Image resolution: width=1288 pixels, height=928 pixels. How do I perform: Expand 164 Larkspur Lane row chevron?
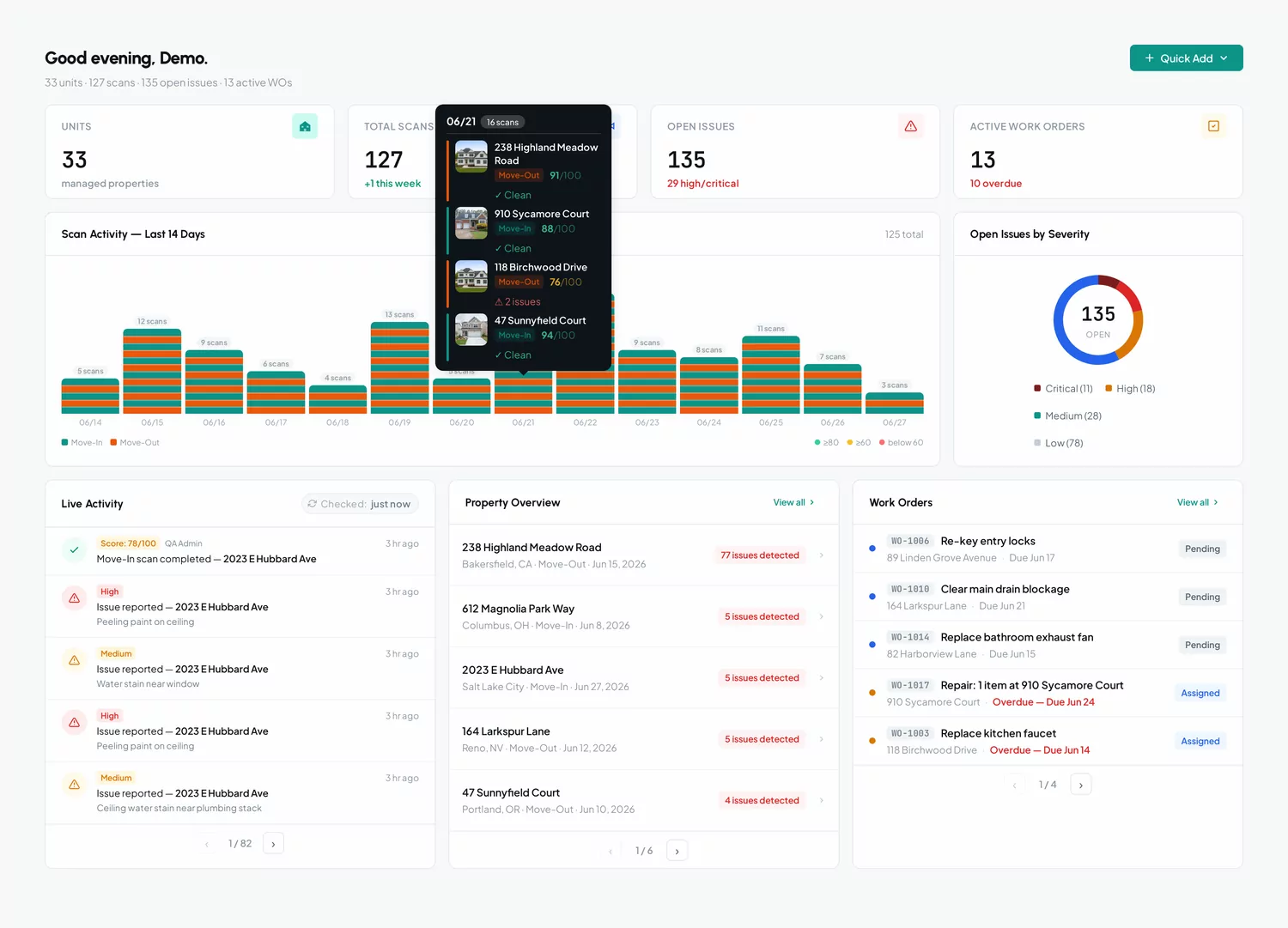[822, 739]
